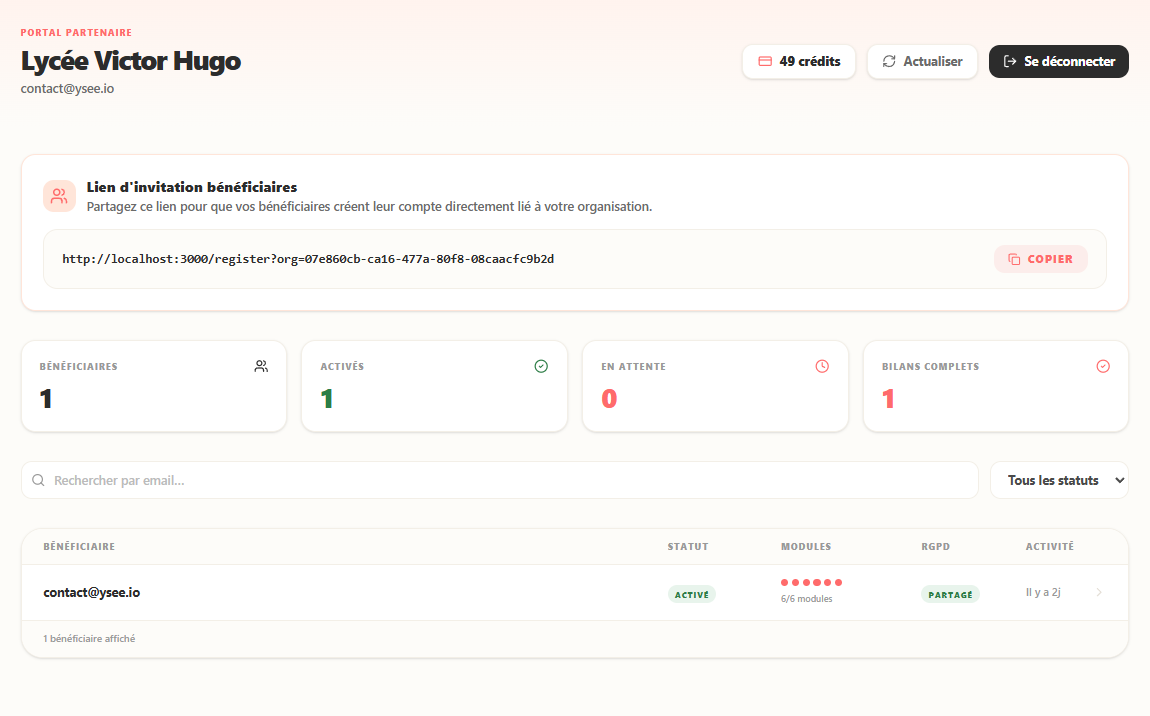Expand the contact@ysee.io row chevron
This screenshot has width=1150, height=716.
(1099, 593)
